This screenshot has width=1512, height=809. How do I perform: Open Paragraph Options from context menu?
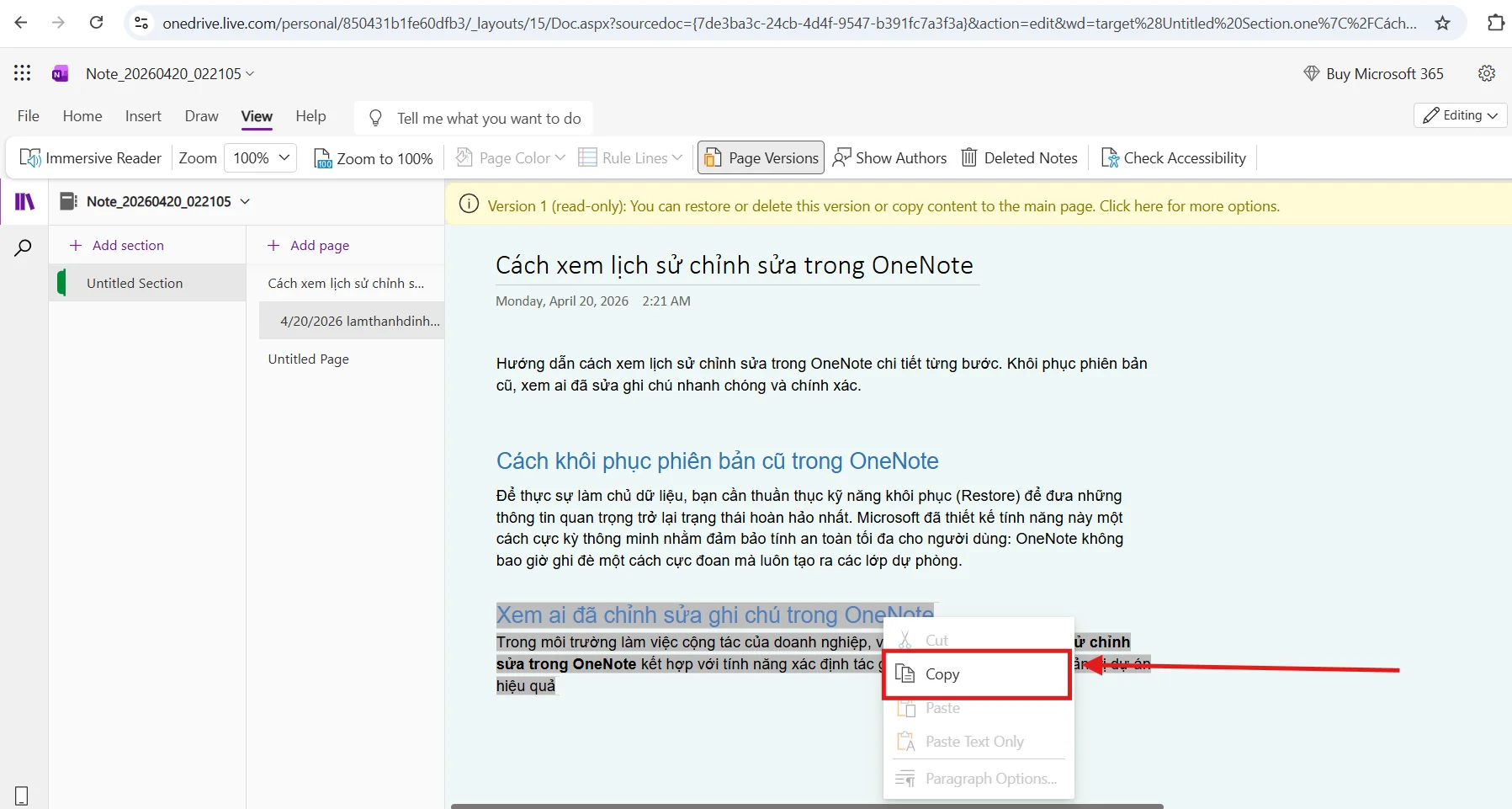(x=979, y=779)
